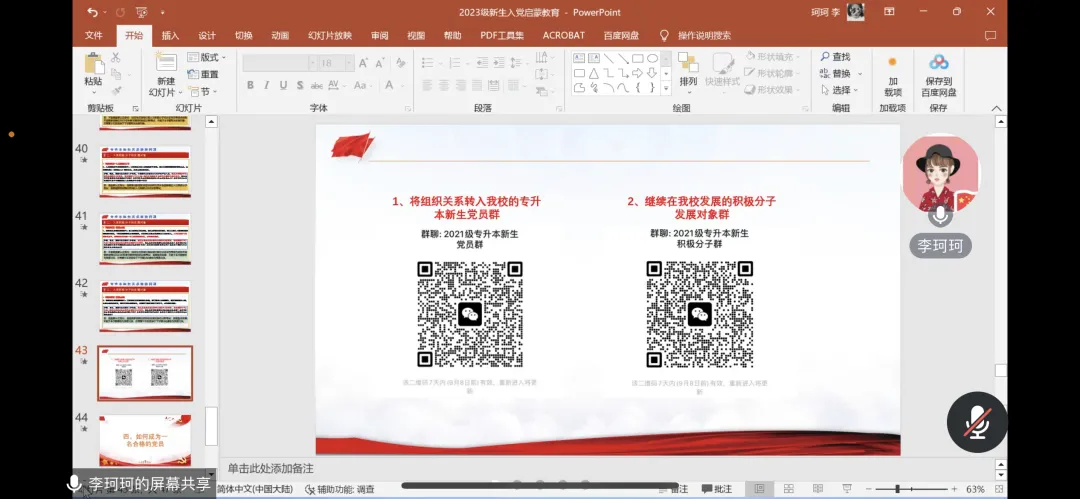Click the Comments (批注) button in status bar
Image resolution: width=1080 pixels, height=499 pixels.
(x=717, y=489)
